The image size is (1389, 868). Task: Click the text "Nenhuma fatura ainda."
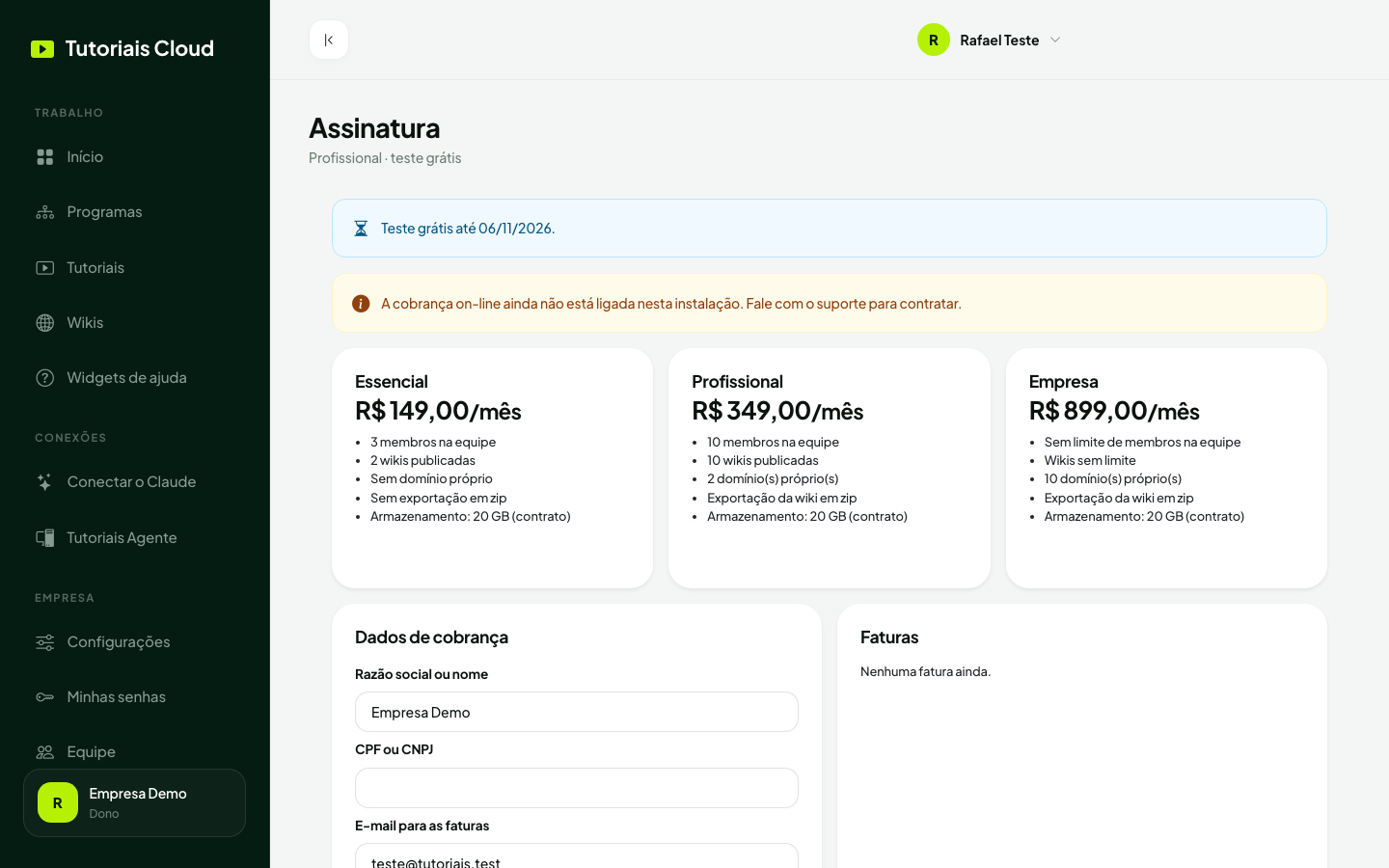(x=925, y=671)
